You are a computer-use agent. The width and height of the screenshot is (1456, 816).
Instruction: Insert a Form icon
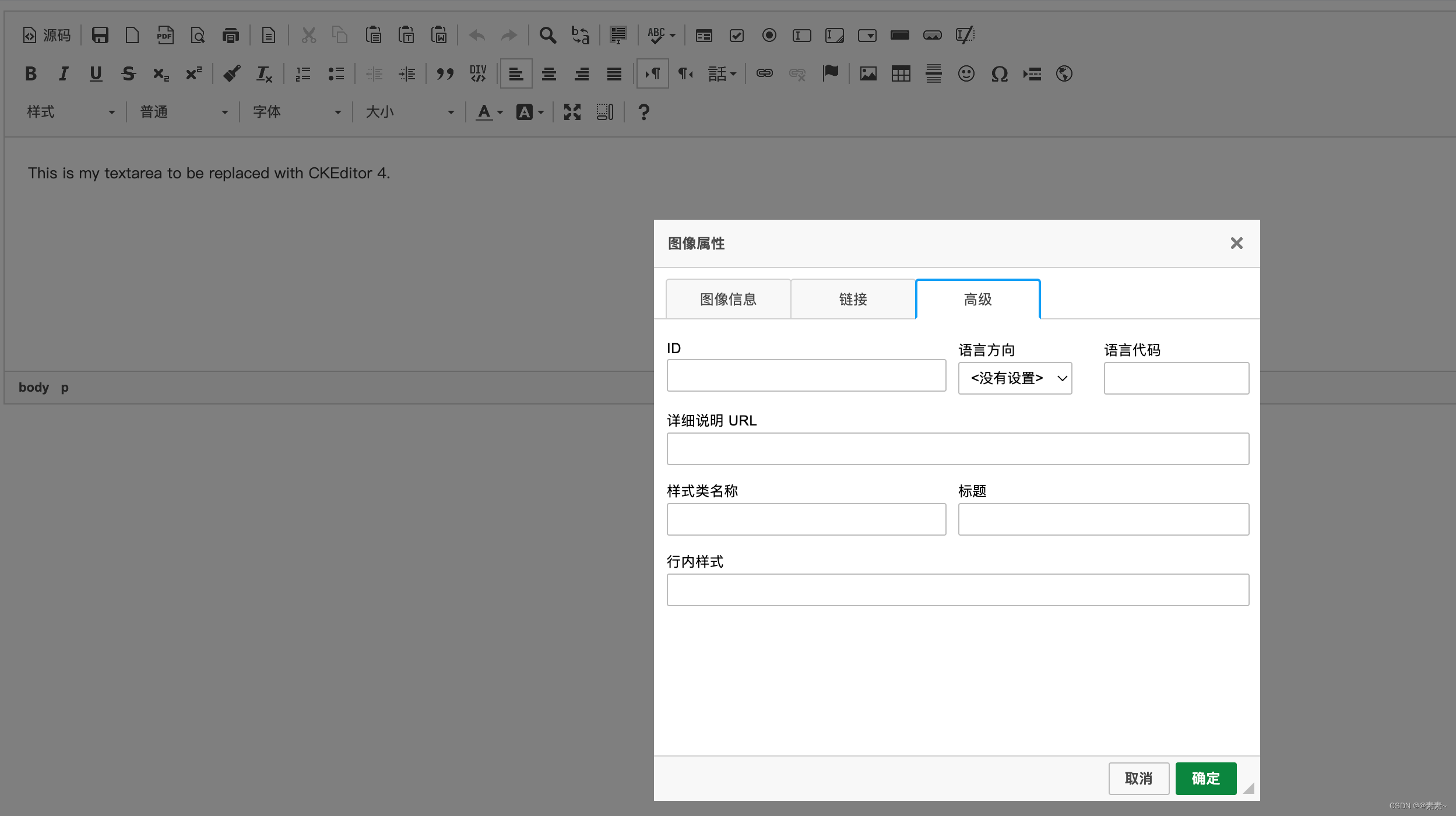(x=704, y=36)
